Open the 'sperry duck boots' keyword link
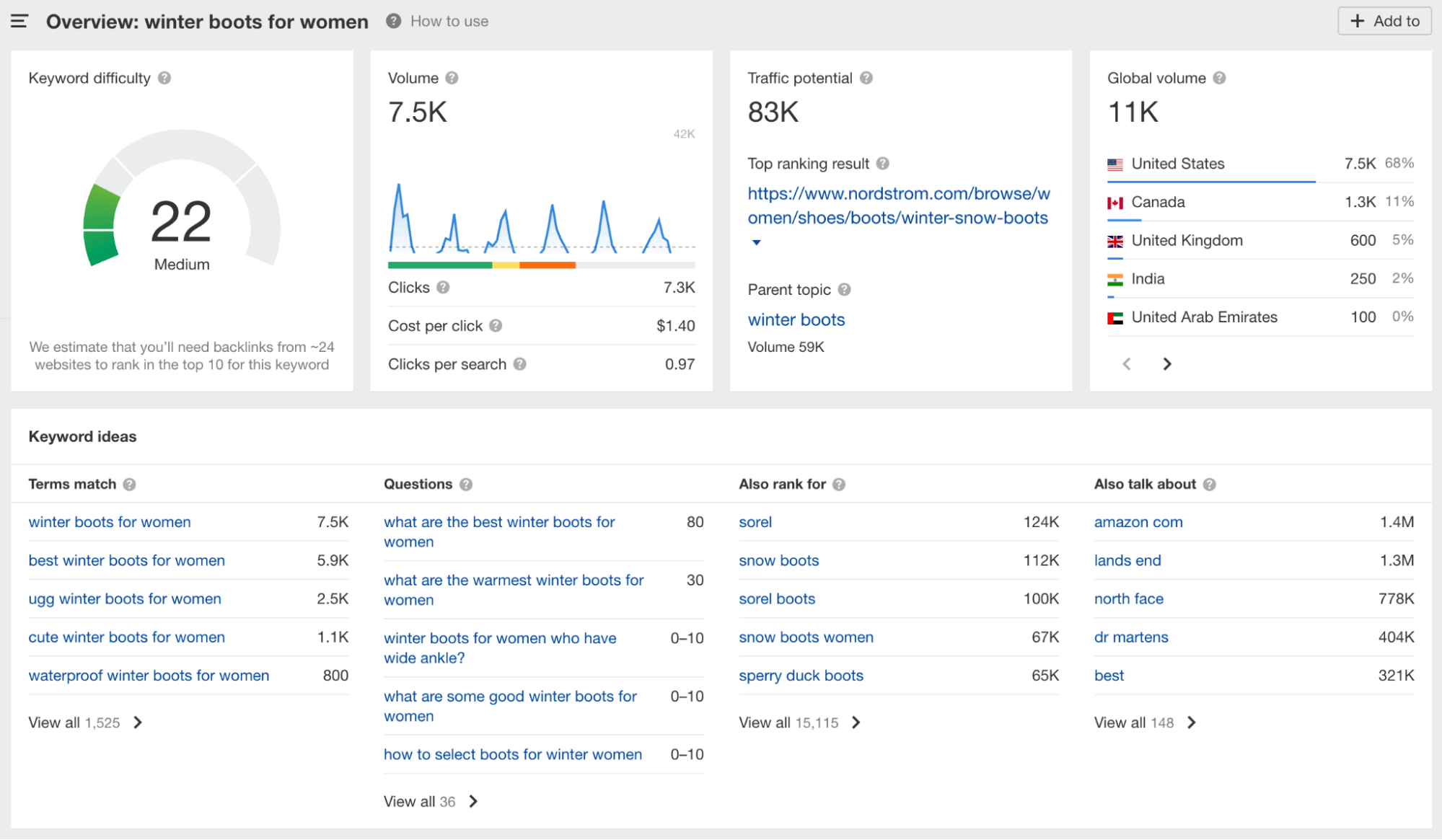 [x=801, y=676]
